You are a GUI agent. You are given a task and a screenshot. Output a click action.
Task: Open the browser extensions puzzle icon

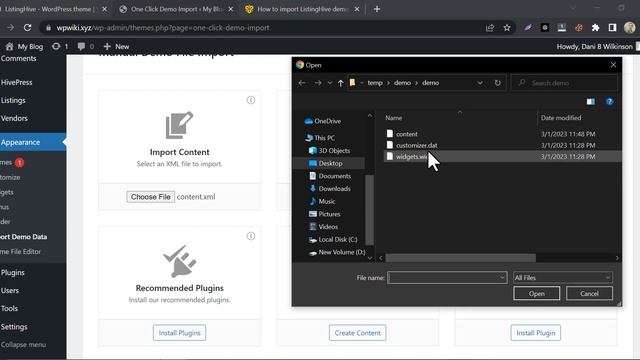point(596,28)
